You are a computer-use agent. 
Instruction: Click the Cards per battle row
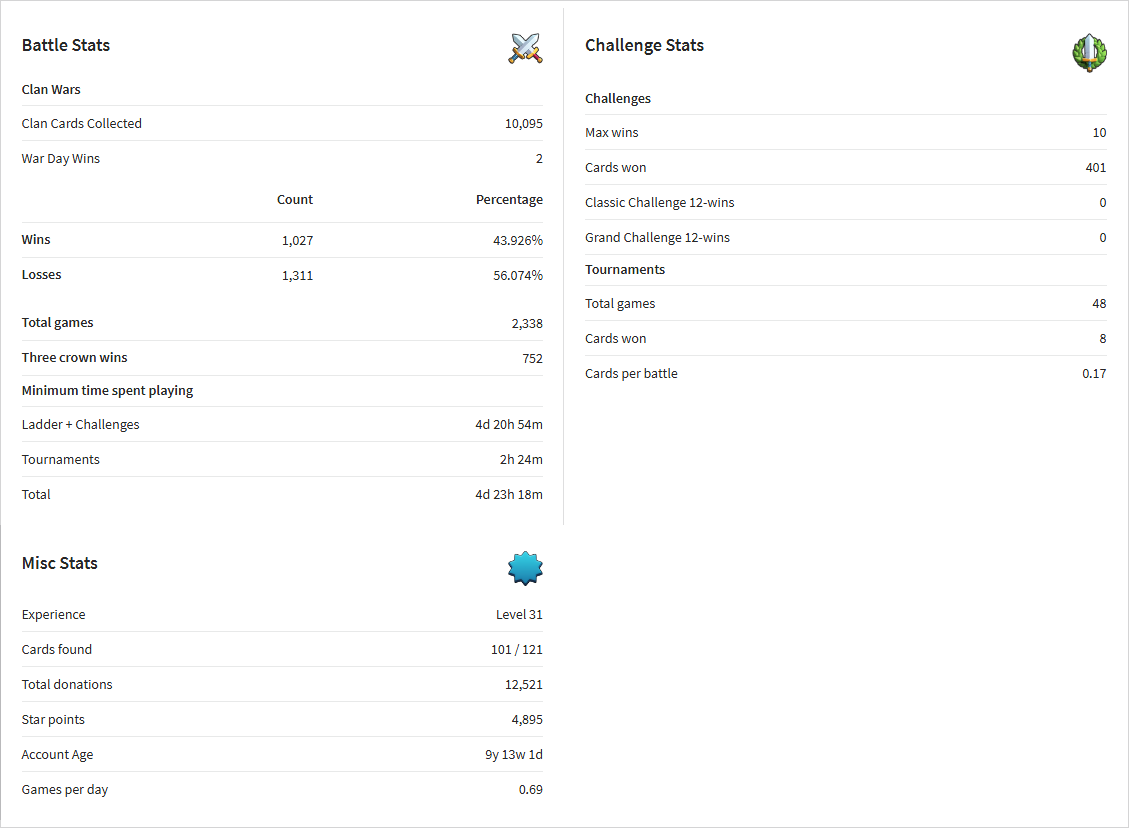845,374
